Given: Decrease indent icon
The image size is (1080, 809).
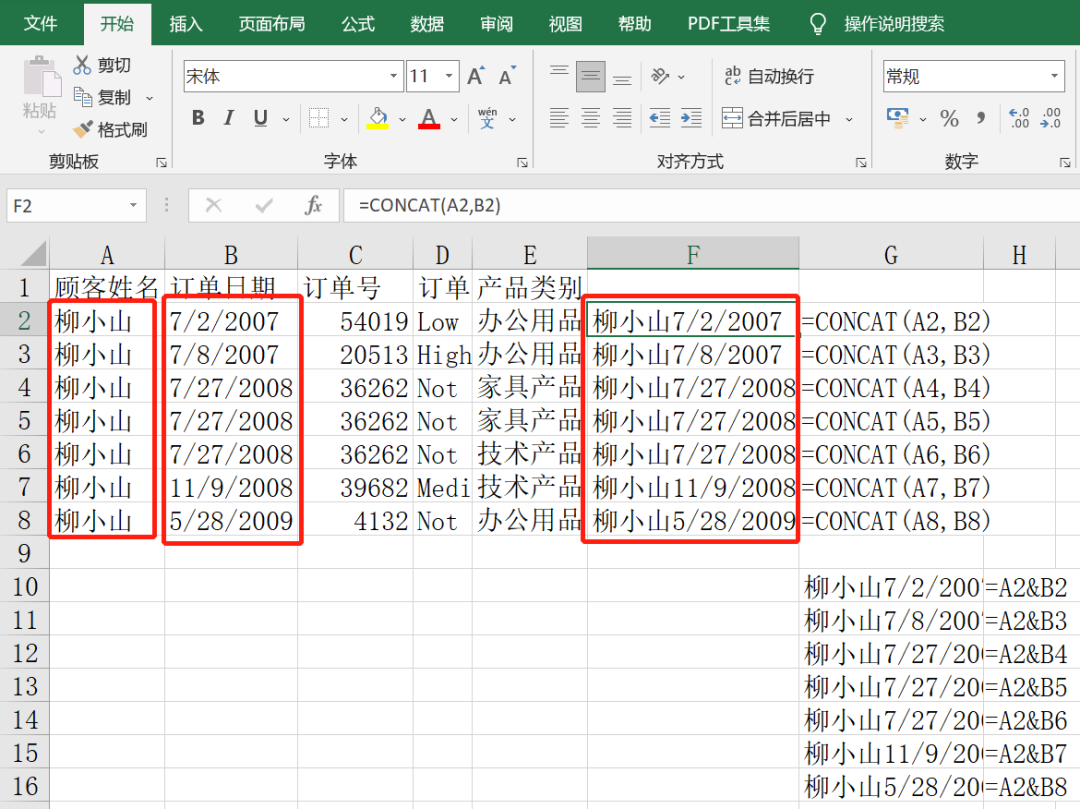Looking at the screenshot, I should click(660, 118).
